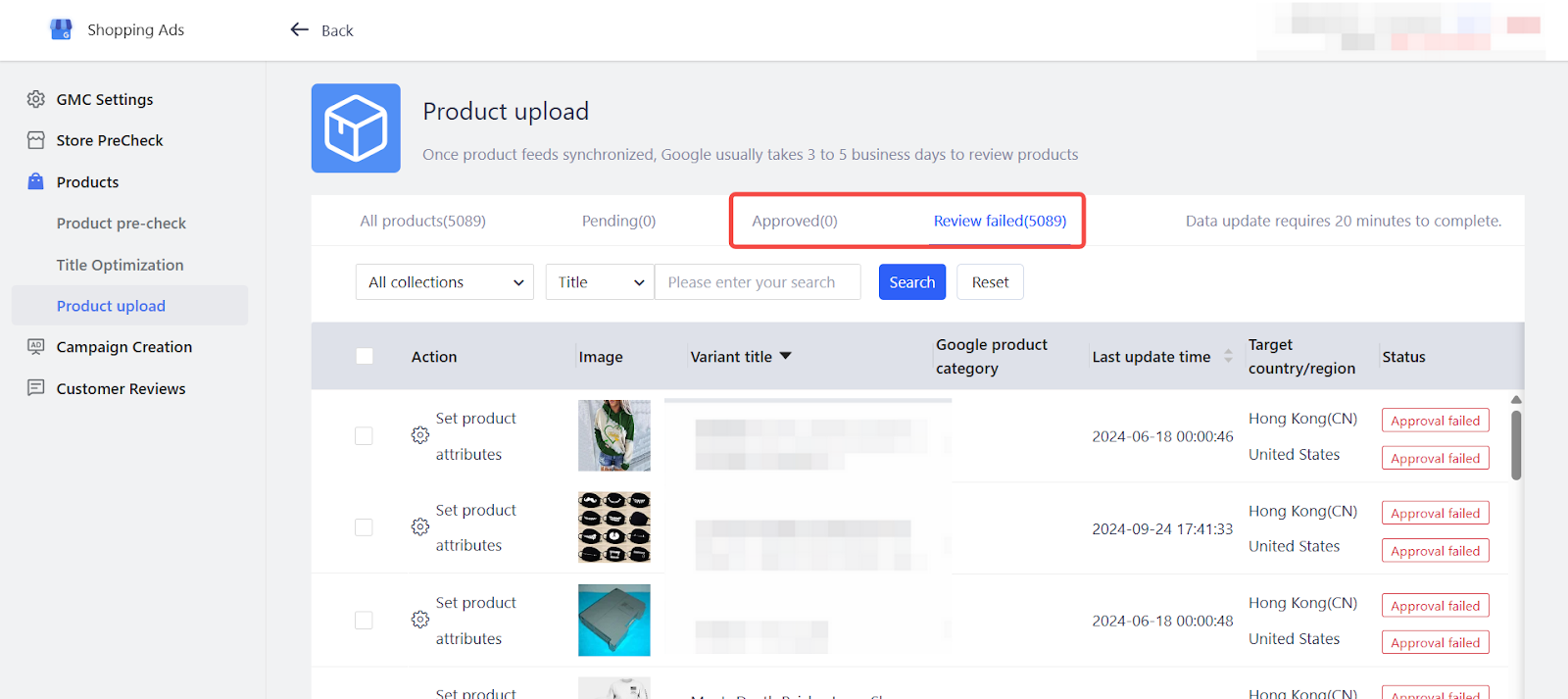Tick checkbox for the 2024-06-18 00:00:46 row
1568x699 pixels.
pos(364,435)
